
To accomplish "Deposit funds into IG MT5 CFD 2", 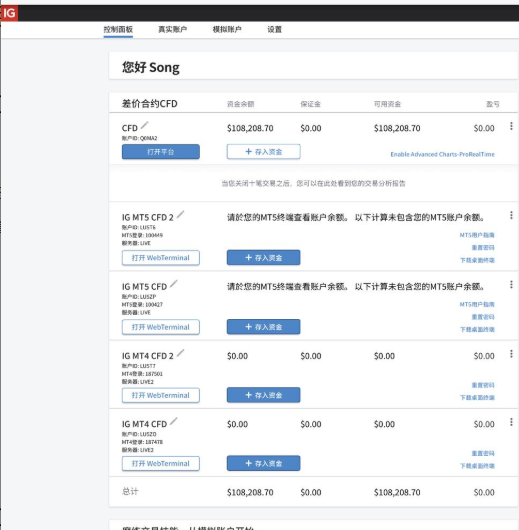I will click(x=263, y=258).
